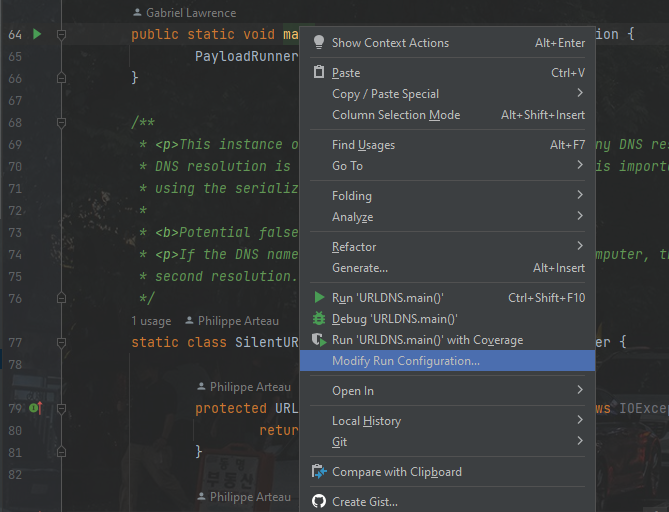Click the green run gutter icon at line 64
This screenshot has width=669, height=512.
coord(37,34)
